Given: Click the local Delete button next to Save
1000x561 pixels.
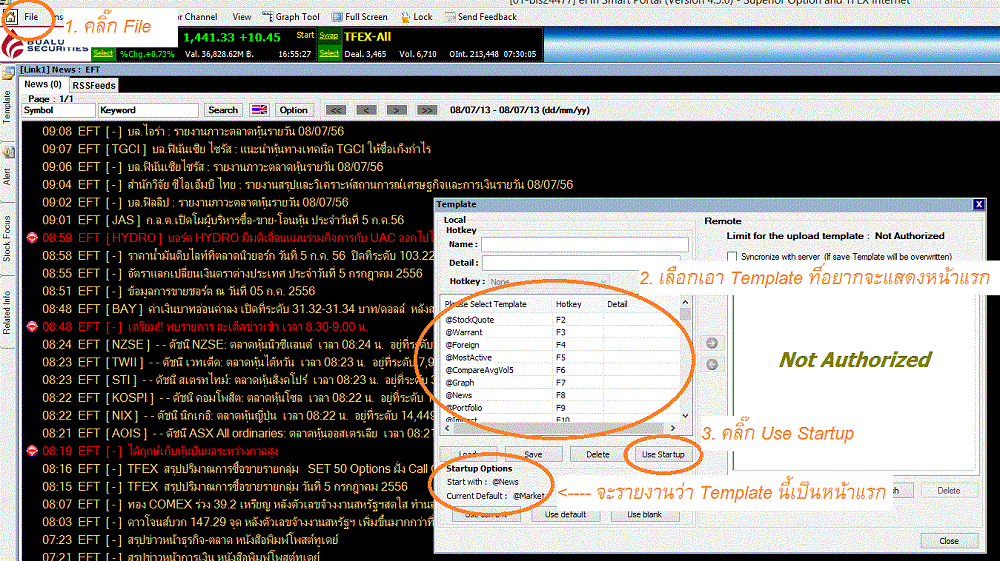Looking at the screenshot, I should (598, 455).
